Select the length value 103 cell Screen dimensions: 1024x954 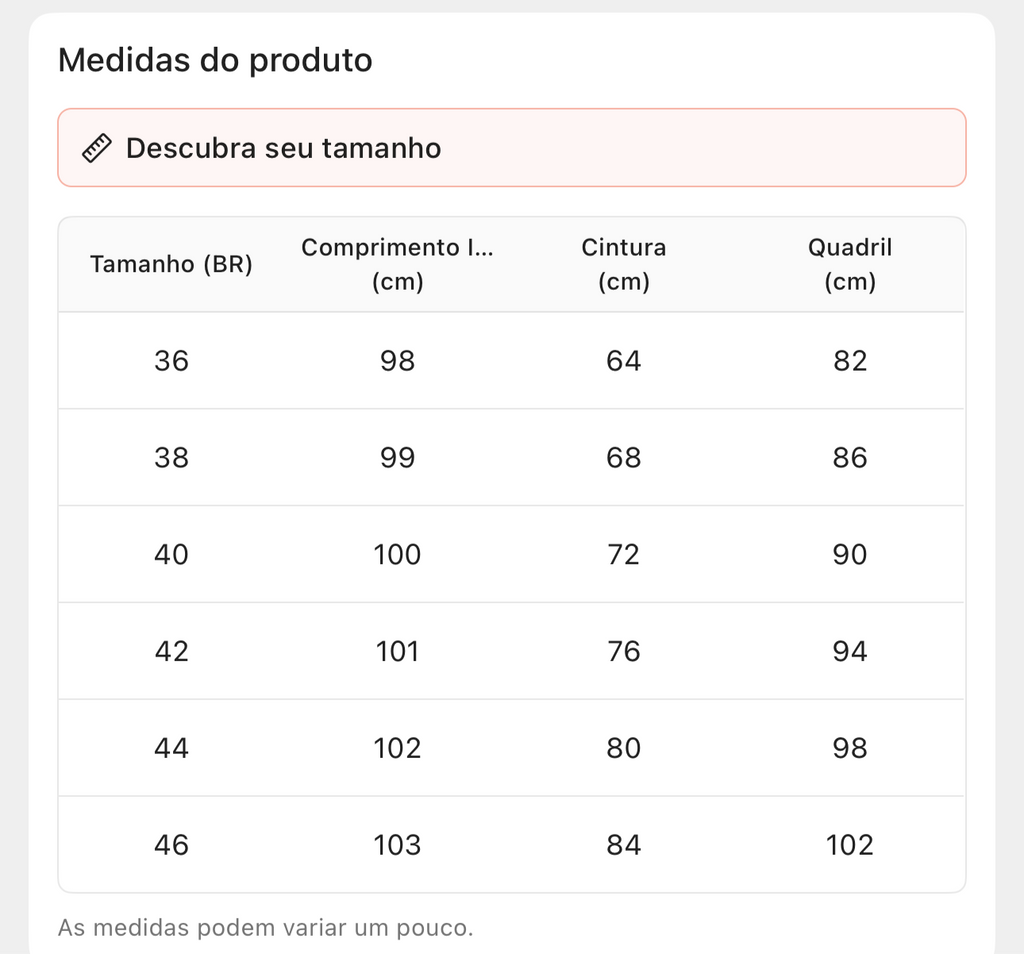(x=397, y=846)
